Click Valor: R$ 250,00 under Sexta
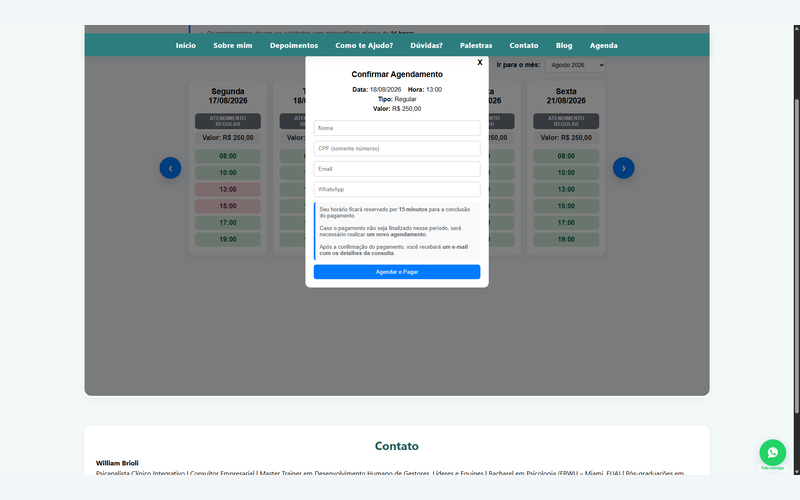Viewport: 800px width, 500px height. [x=566, y=138]
